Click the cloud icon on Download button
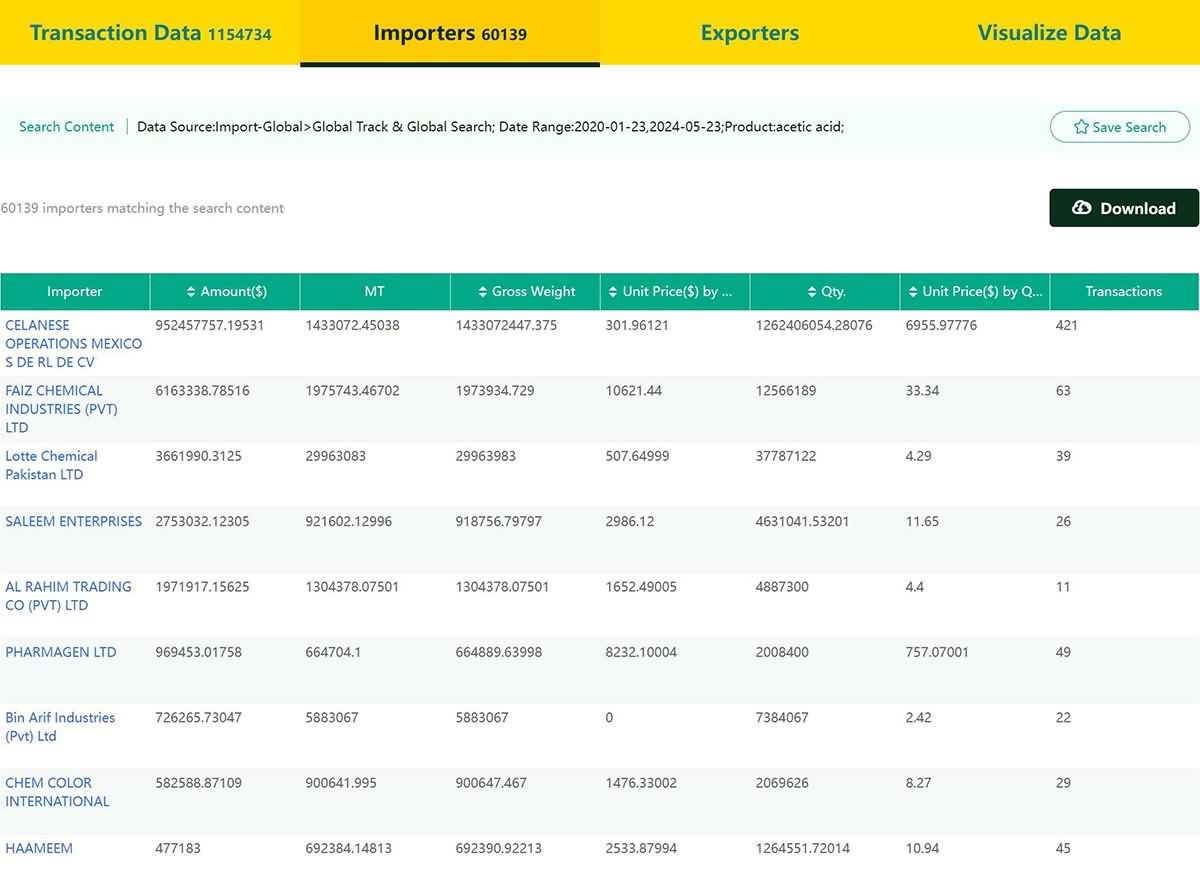This screenshot has height=883, width=1200. coord(1082,207)
